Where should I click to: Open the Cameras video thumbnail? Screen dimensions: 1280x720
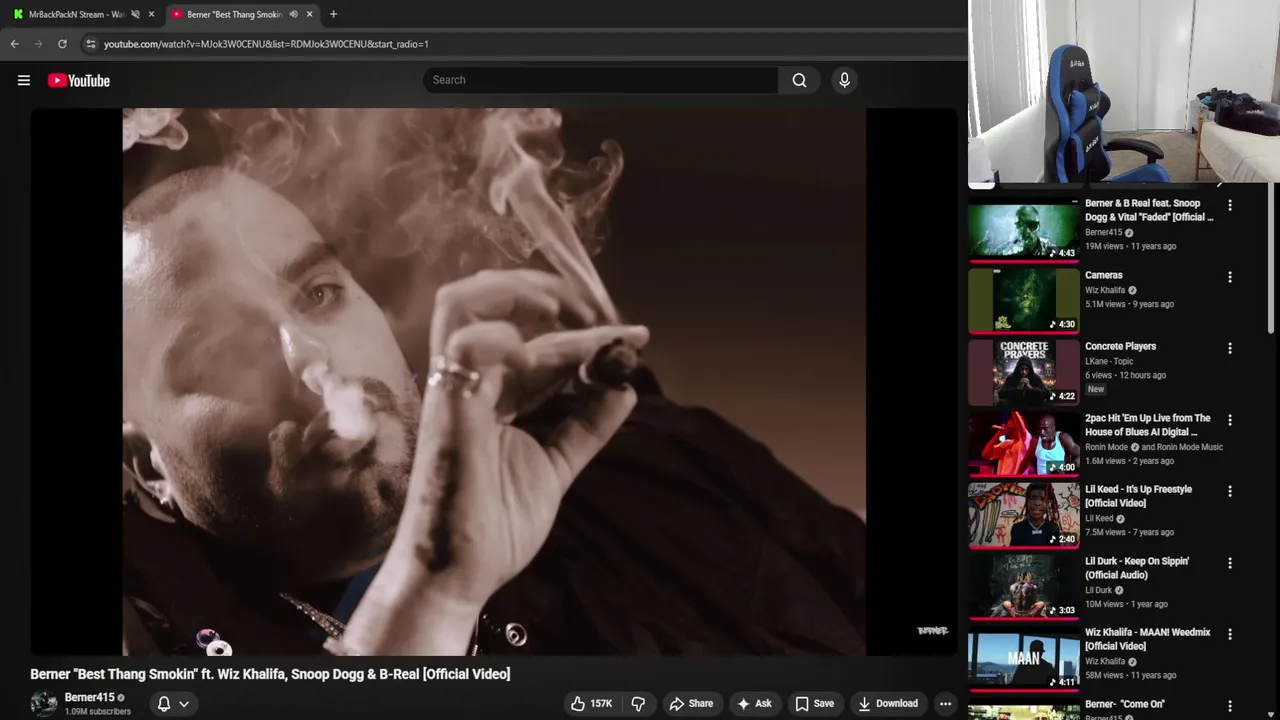pos(1024,301)
